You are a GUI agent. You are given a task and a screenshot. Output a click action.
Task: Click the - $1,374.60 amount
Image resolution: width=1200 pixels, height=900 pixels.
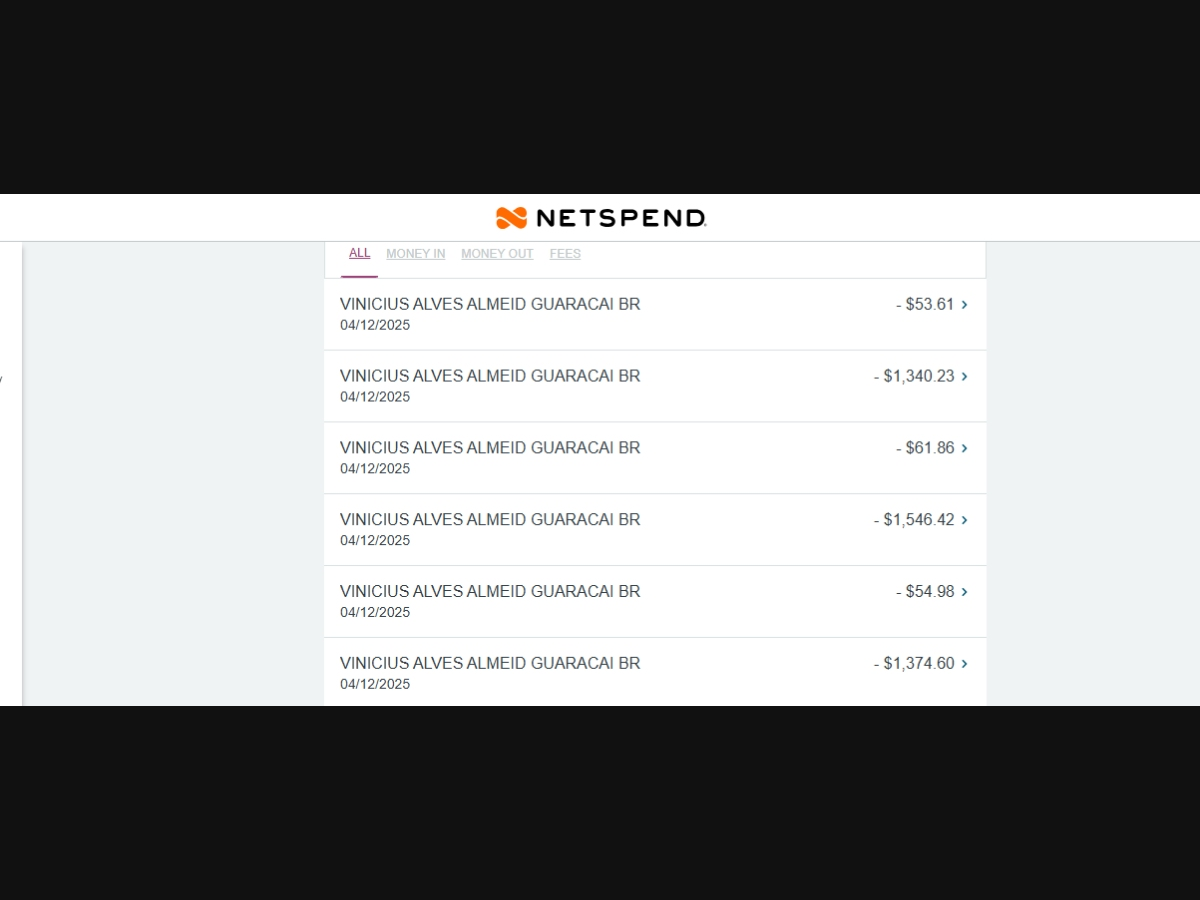coord(914,664)
